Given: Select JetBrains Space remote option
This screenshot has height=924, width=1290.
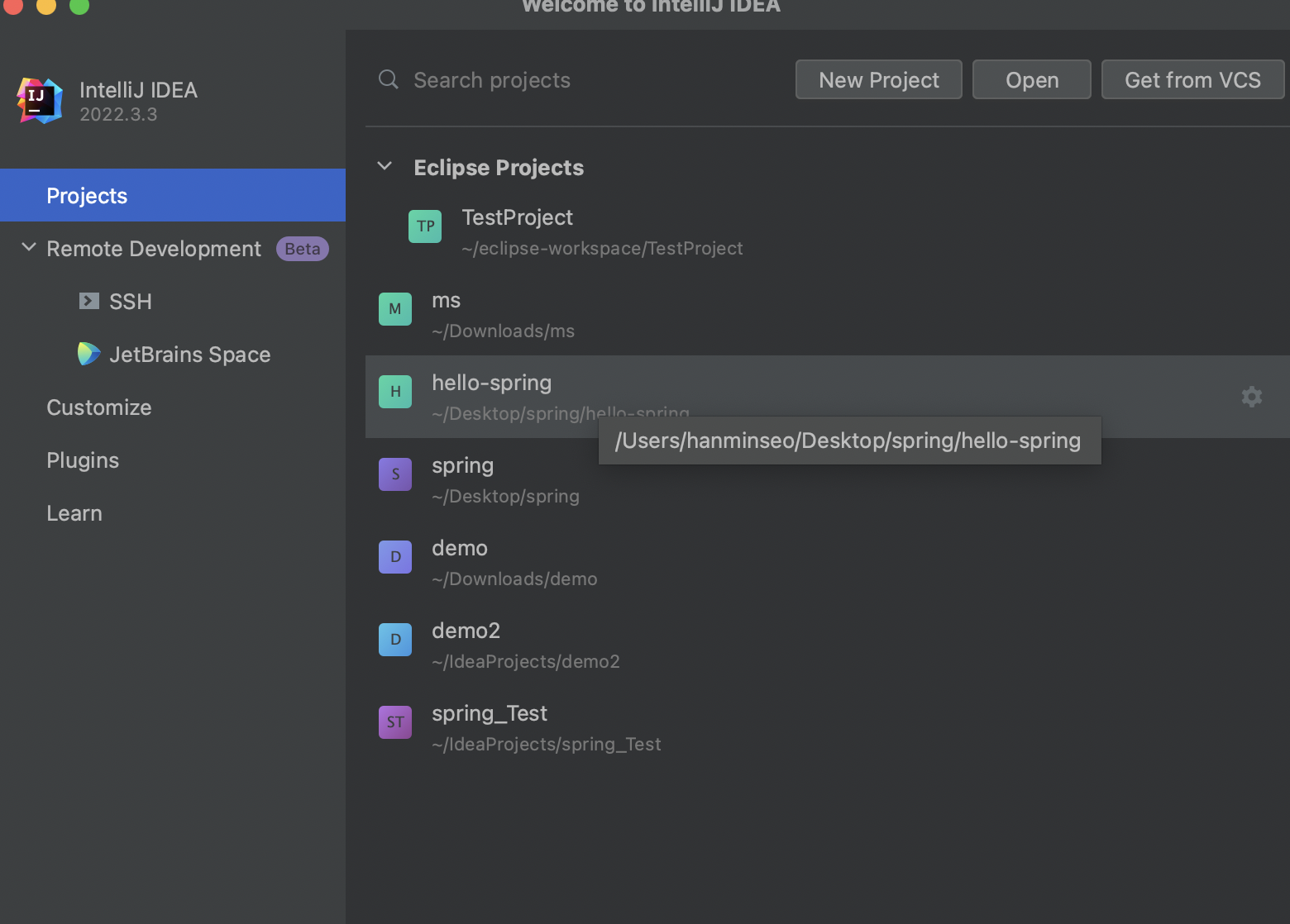Looking at the screenshot, I should [x=190, y=355].
